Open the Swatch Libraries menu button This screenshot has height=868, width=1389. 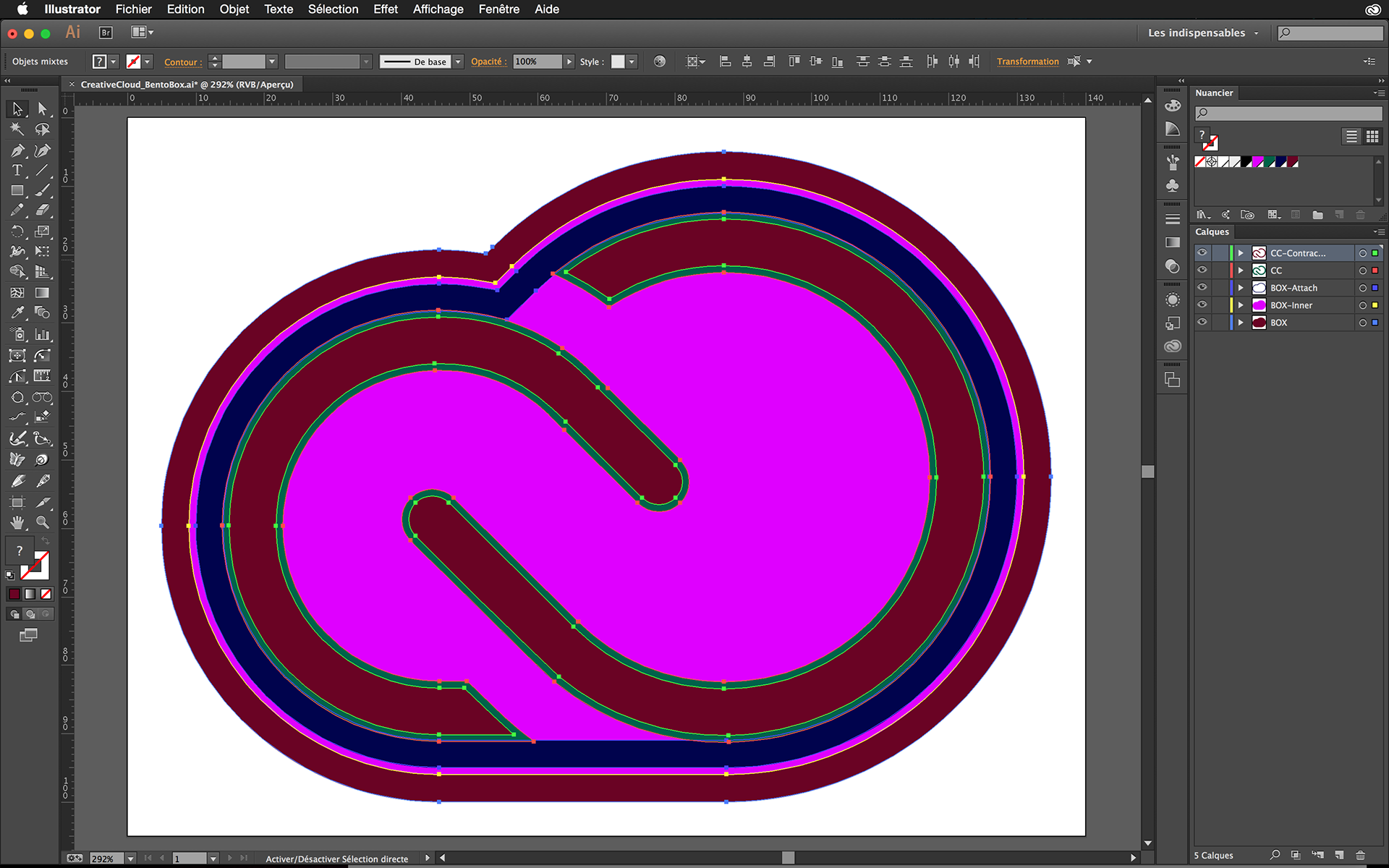(x=1203, y=215)
